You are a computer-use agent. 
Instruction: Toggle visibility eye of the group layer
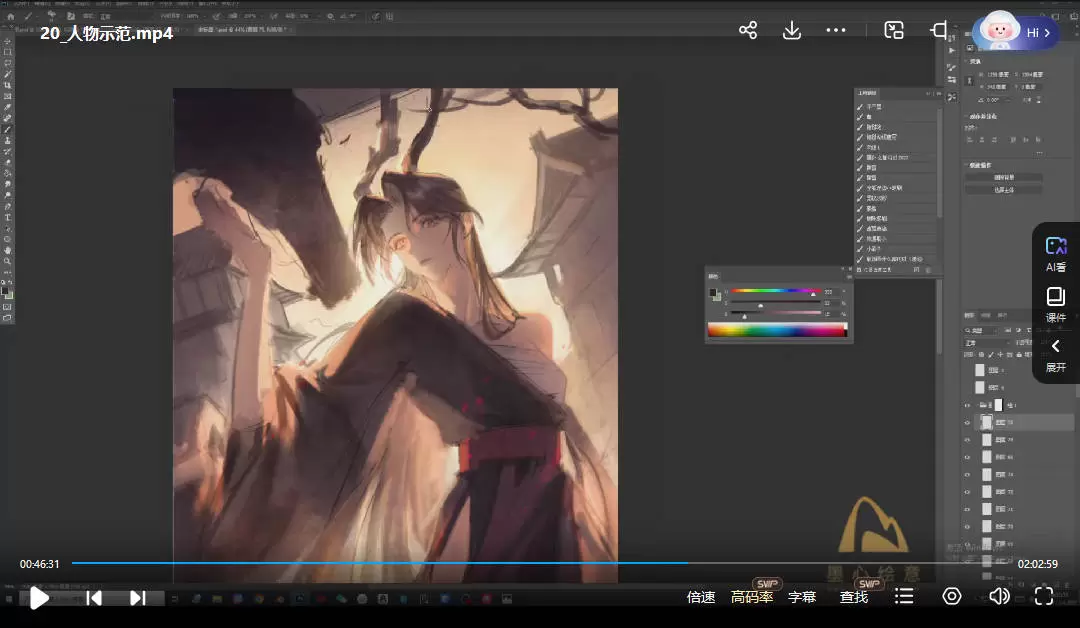click(967, 406)
